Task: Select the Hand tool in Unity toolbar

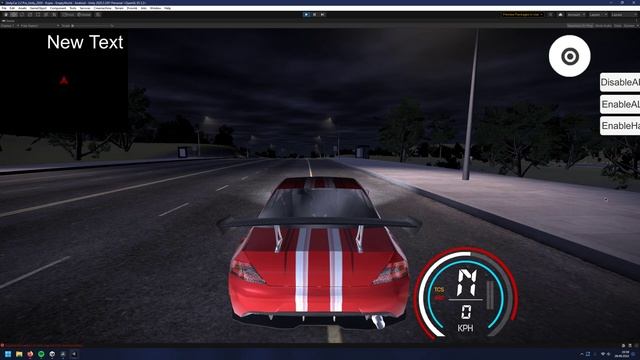Action: [x=6, y=15]
